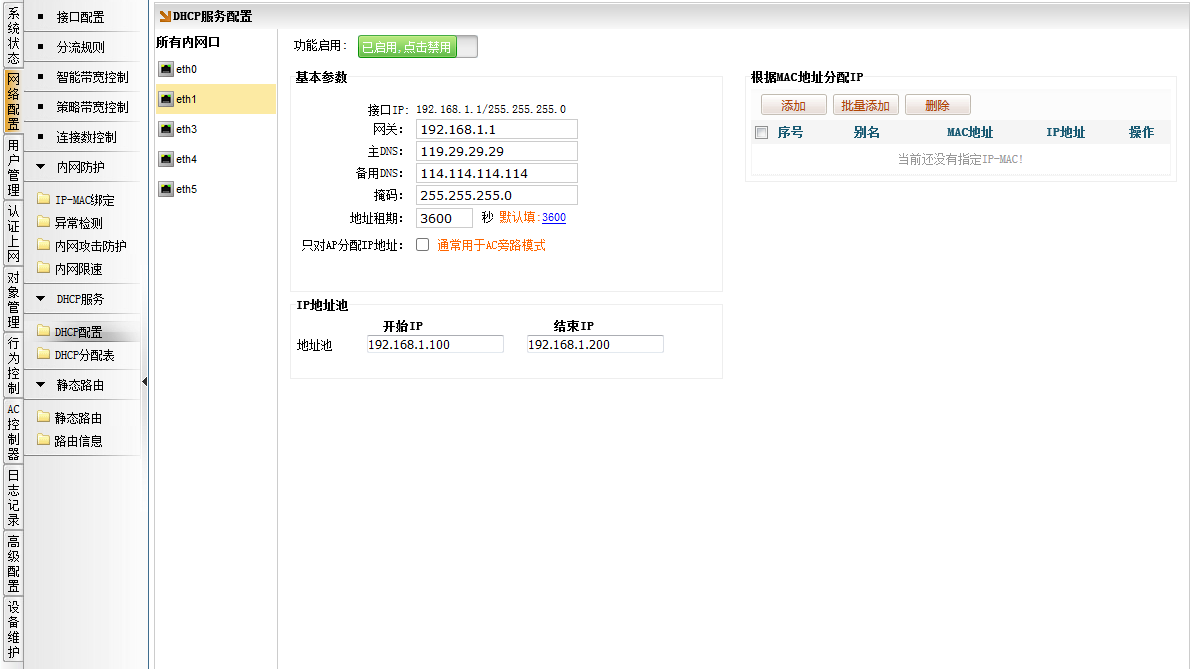The width and height of the screenshot is (1193, 669).
Task: Check 只对AP分配IP地址 checkbox
Action: [x=422, y=244]
